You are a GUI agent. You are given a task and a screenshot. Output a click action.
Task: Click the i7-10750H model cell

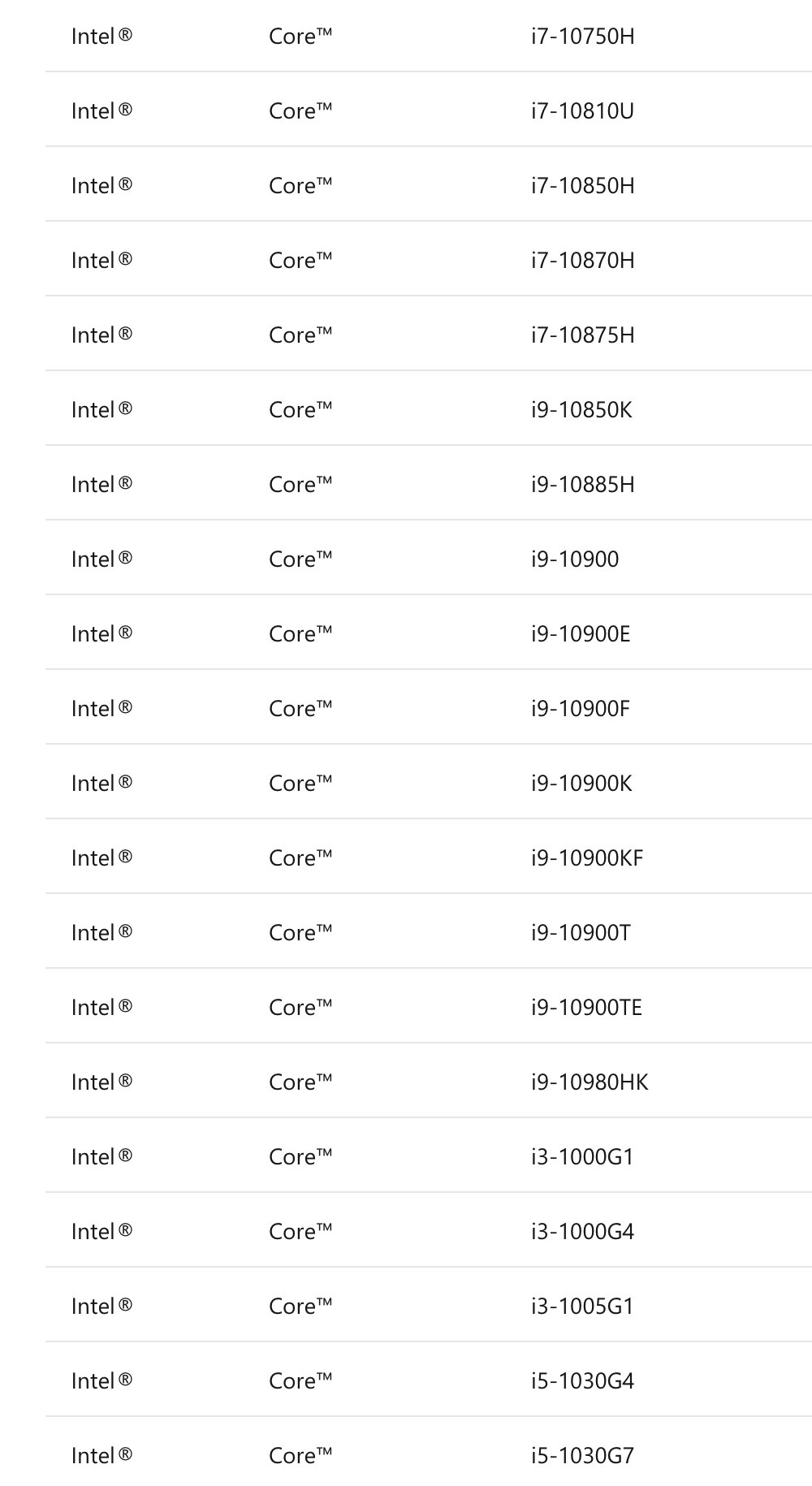[582, 37]
